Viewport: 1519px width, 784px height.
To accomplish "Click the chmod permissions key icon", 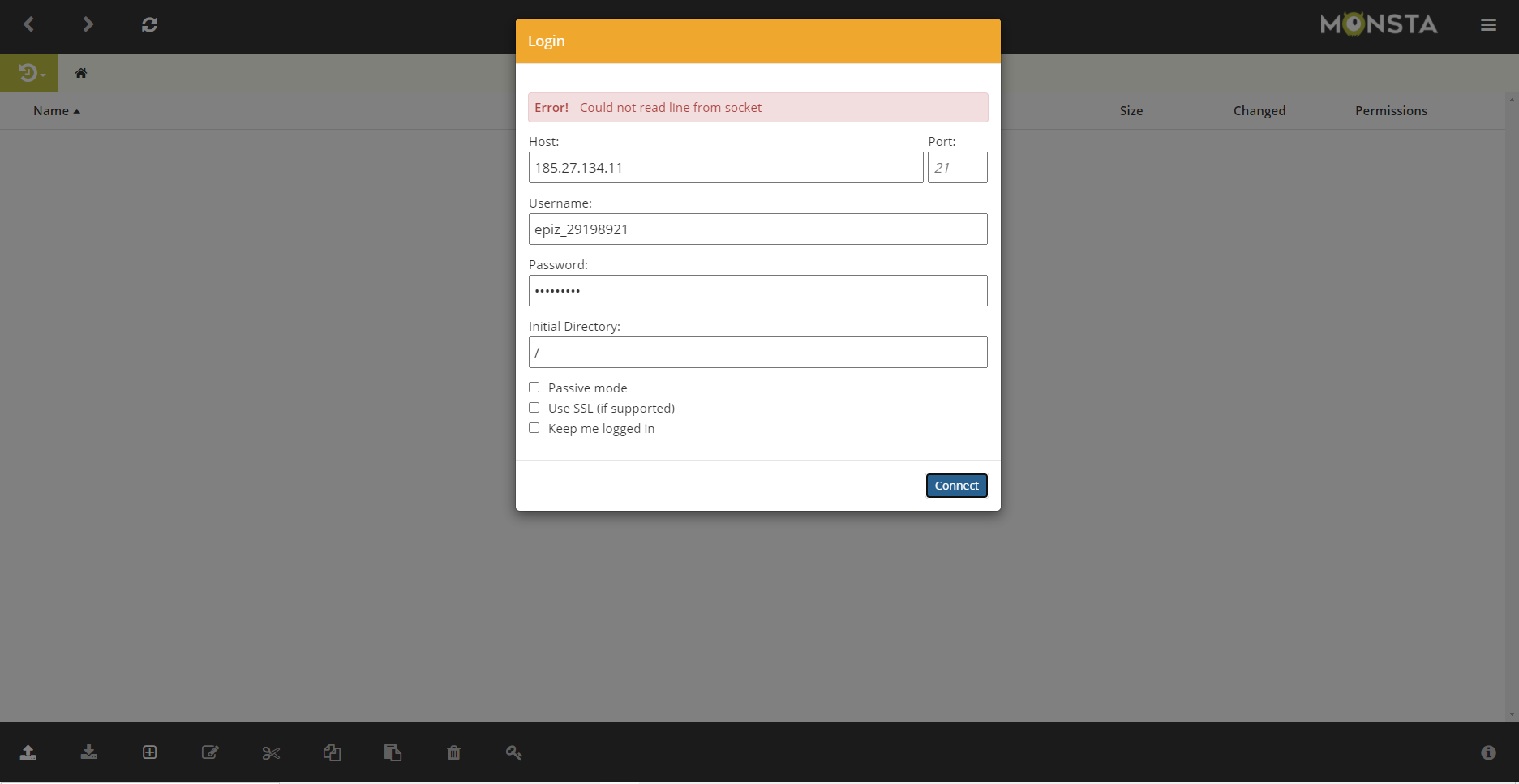I will [x=514, y=752].
